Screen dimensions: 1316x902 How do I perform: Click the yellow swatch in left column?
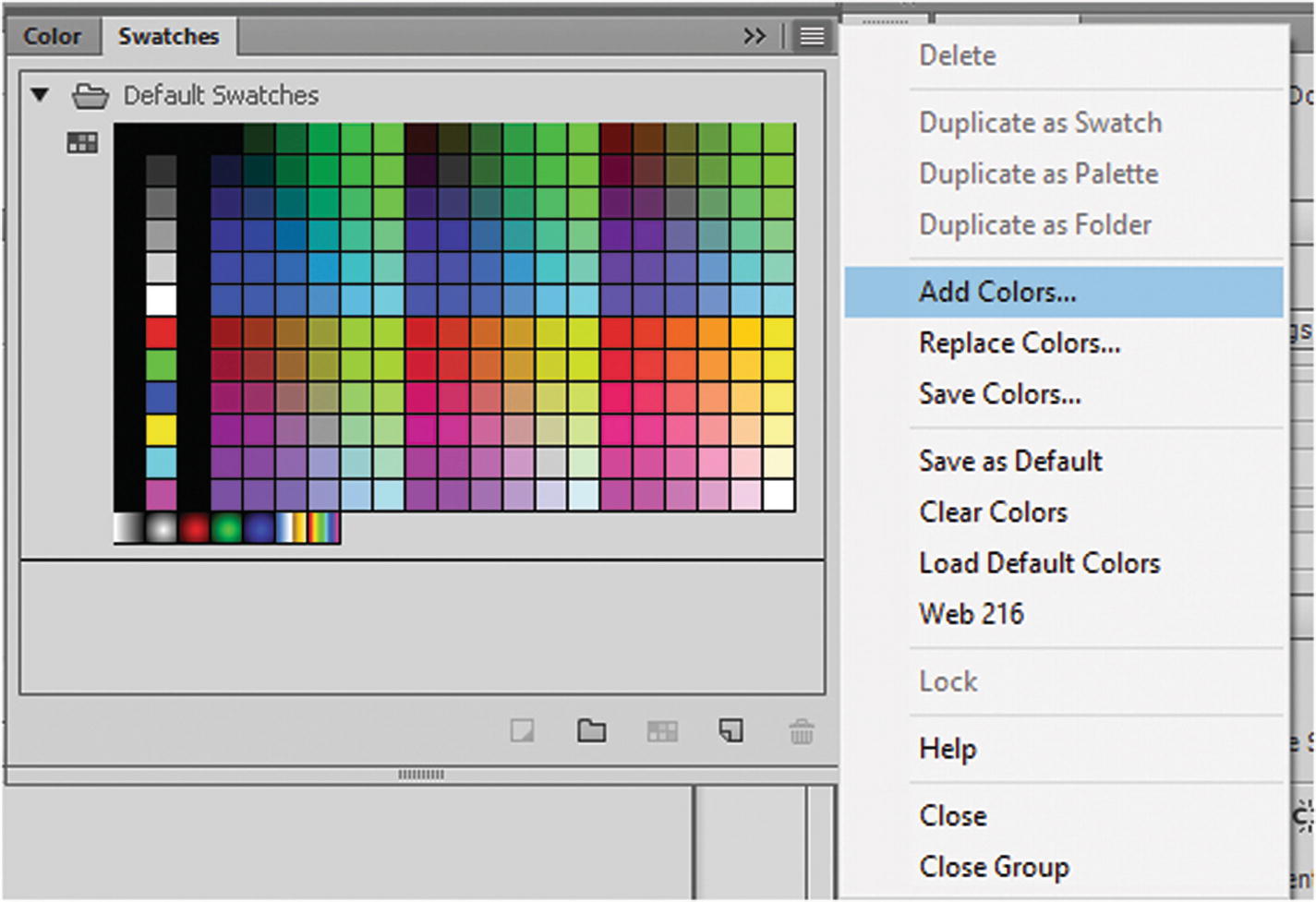[161, 429]
